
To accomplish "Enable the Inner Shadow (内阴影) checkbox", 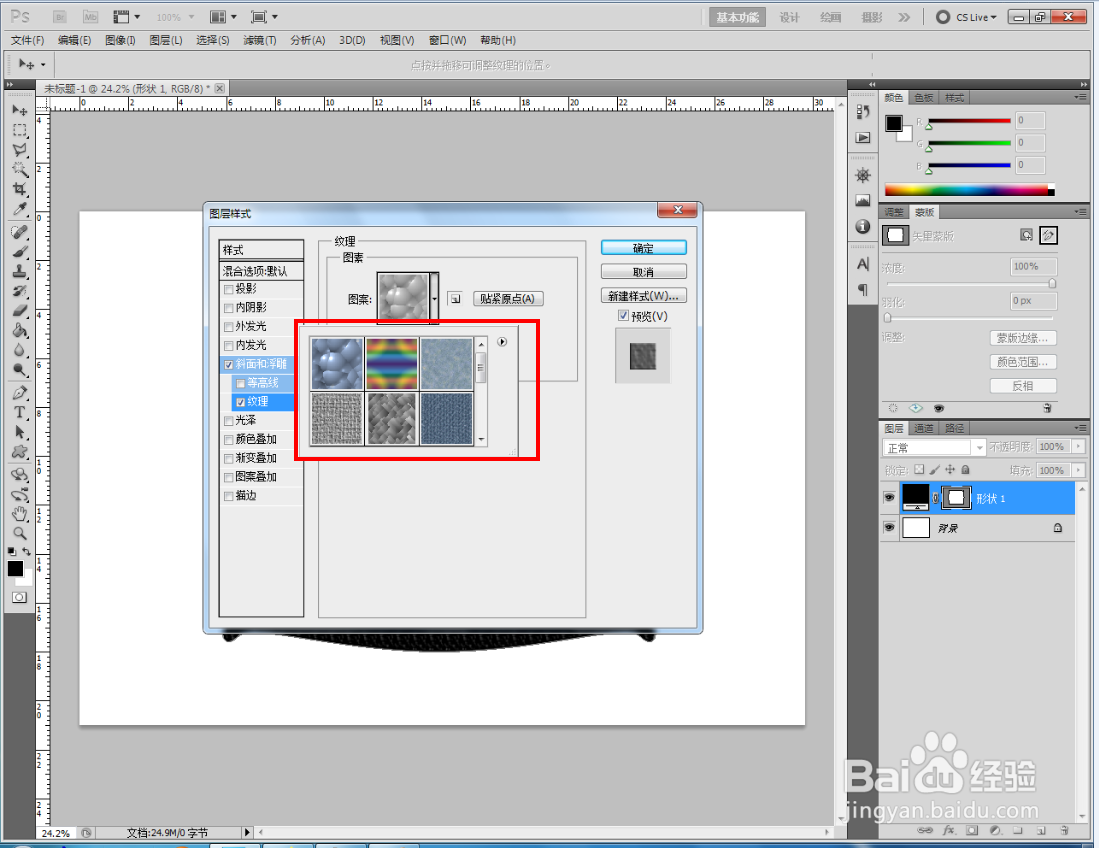I will (228, 308).
